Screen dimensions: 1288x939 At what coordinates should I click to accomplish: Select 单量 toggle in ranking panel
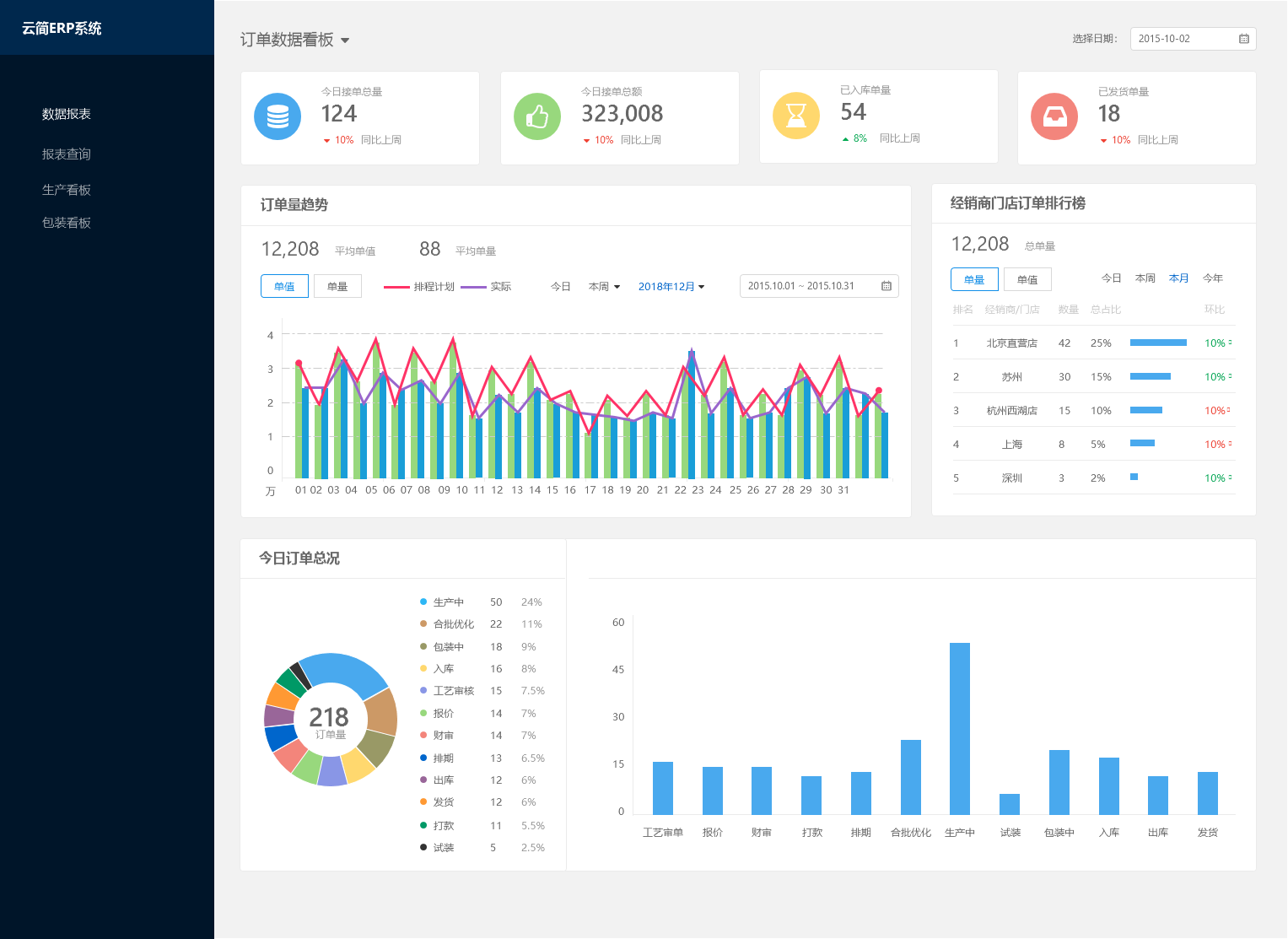point(974,279)
